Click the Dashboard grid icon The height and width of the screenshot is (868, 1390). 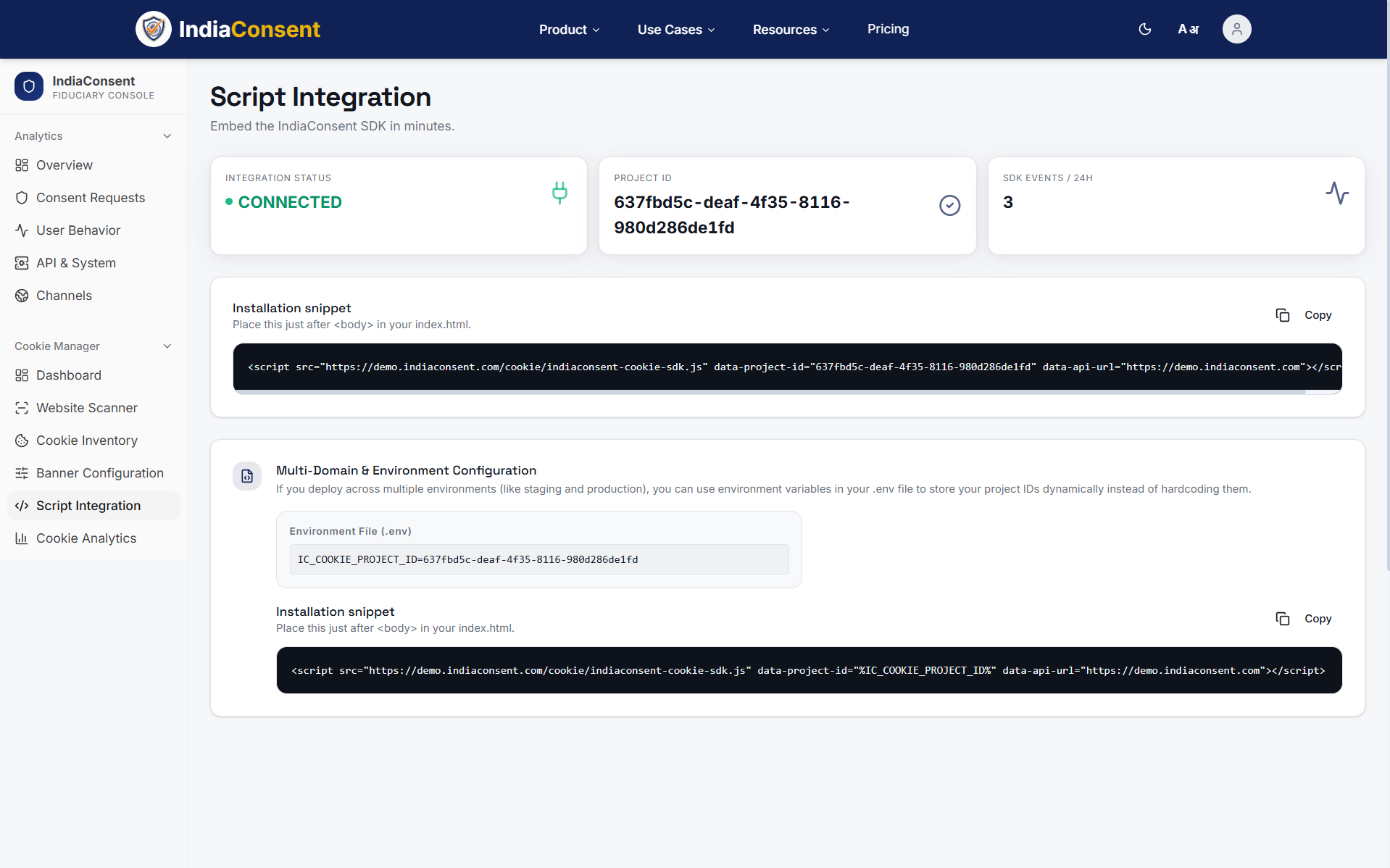(x=22, y=375)
